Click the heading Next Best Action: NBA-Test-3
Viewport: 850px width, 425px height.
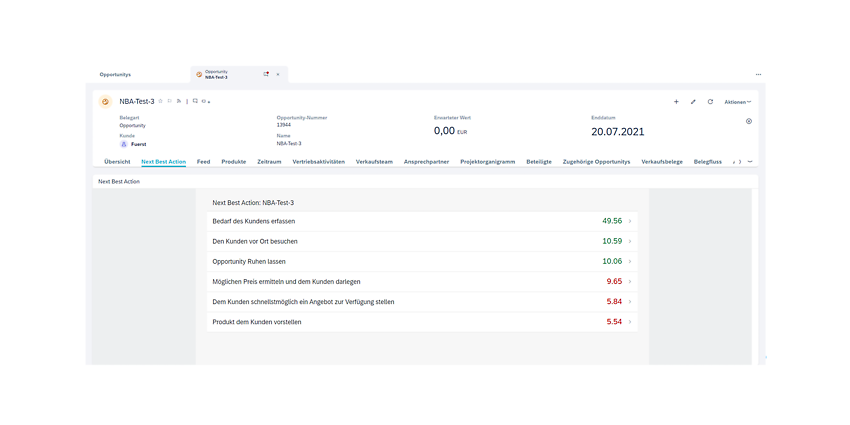pyautogui.click(x=253, y=203)
